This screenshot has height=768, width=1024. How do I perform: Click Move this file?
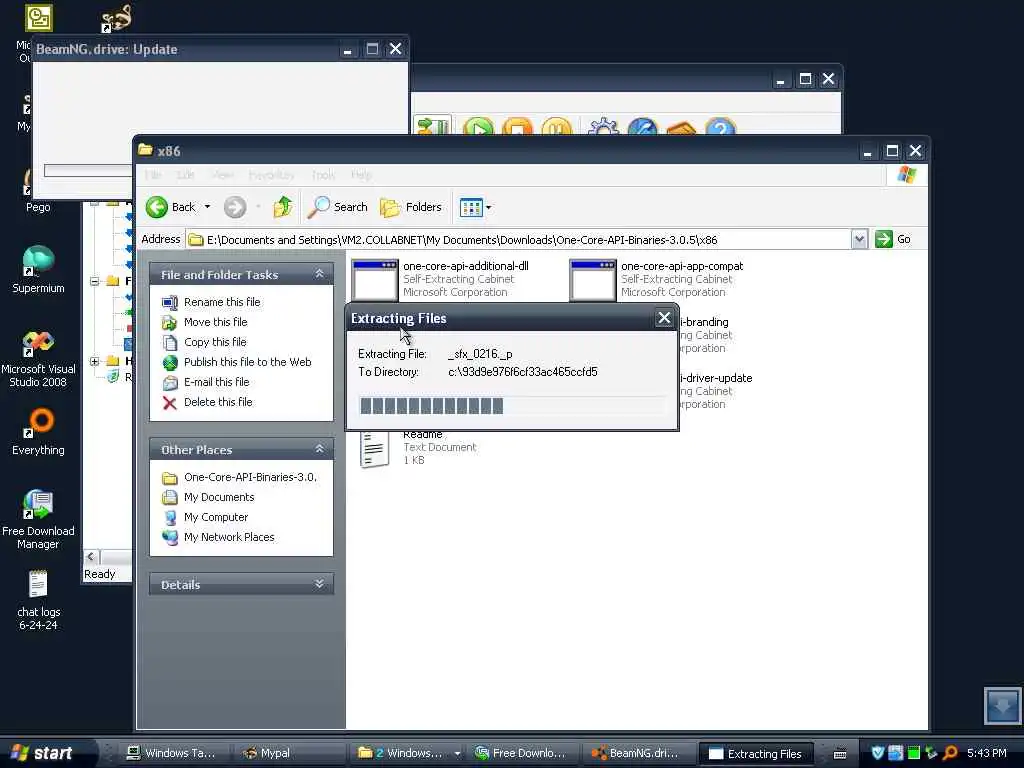point(216,322)
